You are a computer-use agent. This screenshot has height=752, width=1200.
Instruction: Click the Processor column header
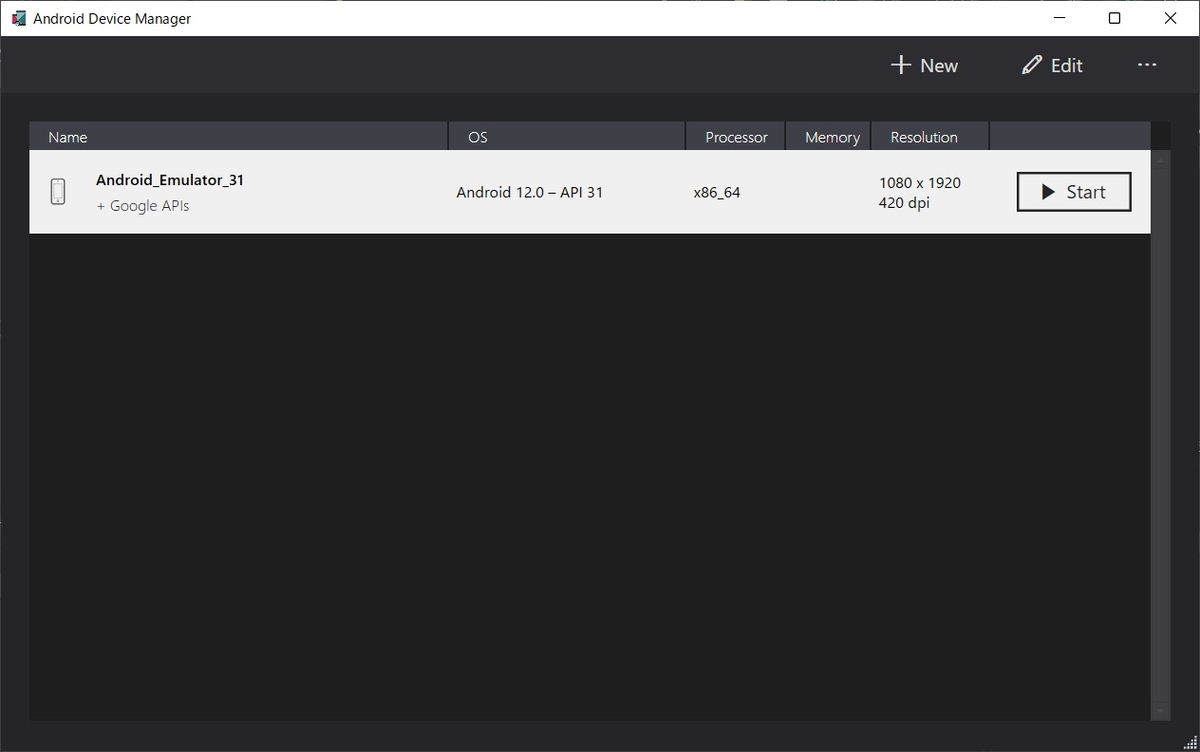click(735, 136)
